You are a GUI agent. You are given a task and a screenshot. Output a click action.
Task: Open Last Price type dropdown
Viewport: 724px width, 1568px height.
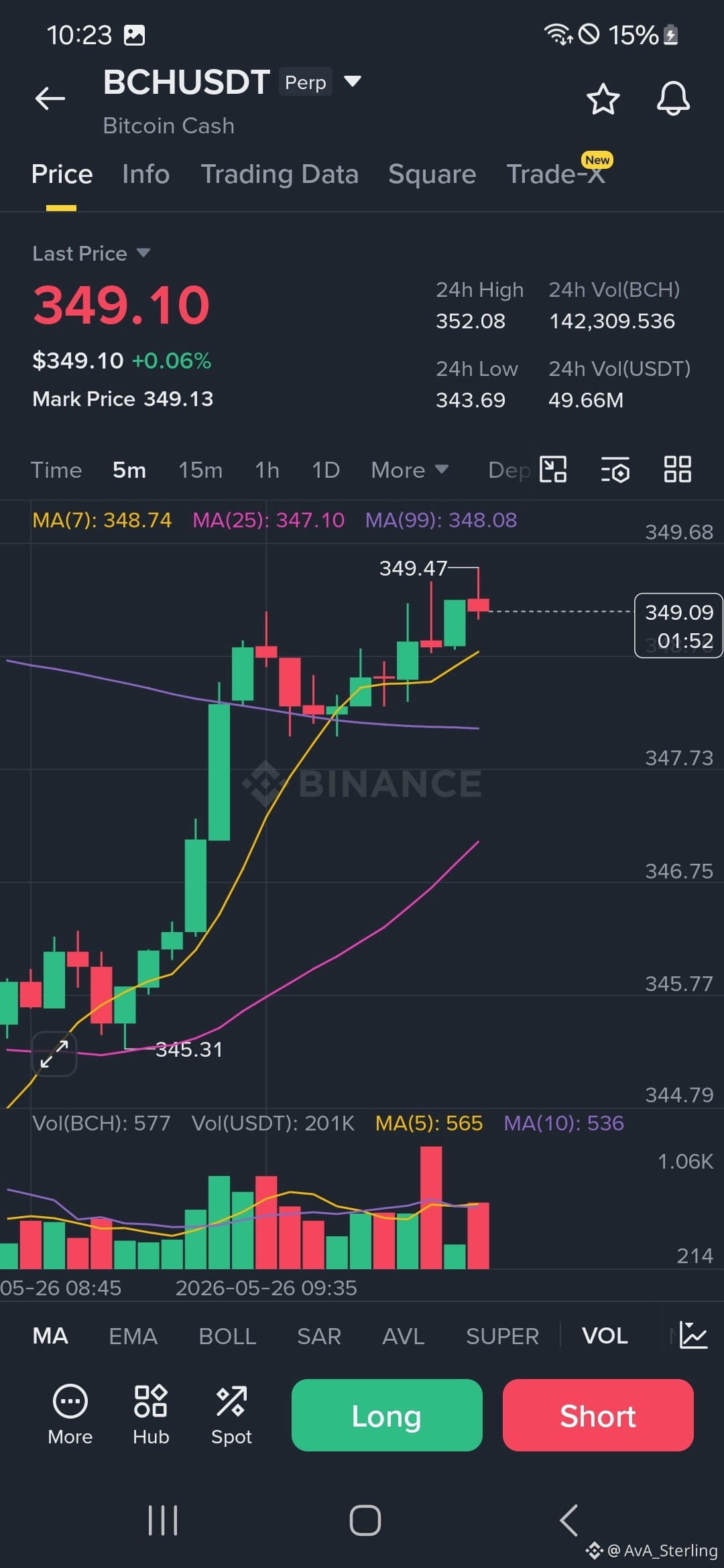(91, 253)
